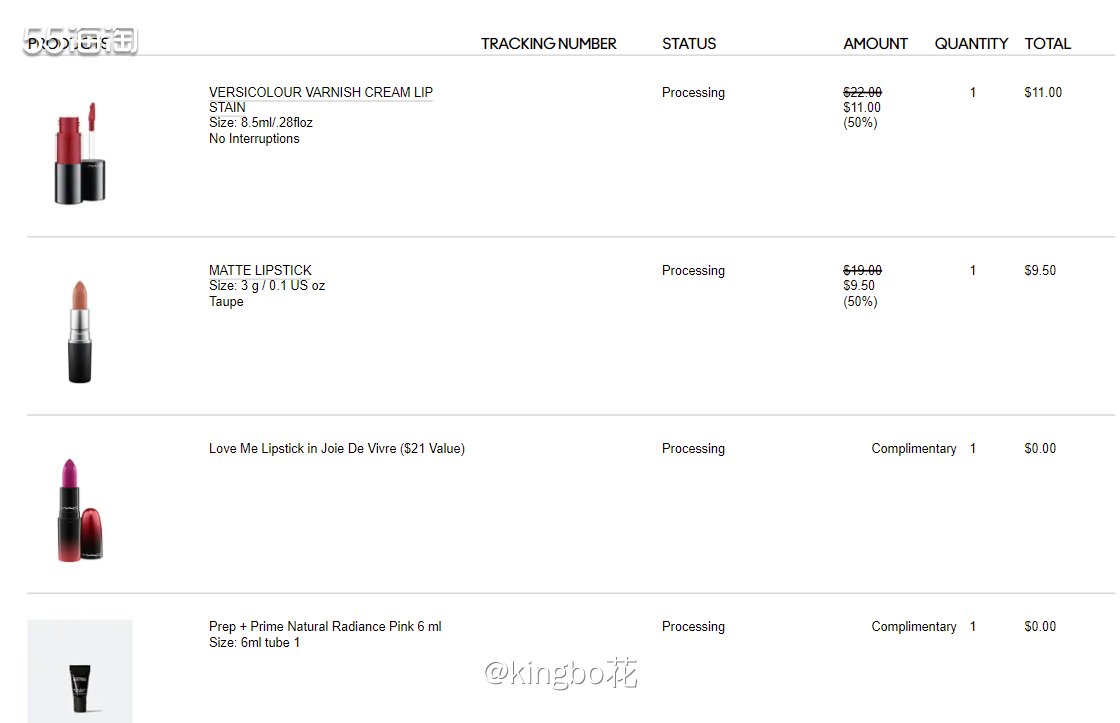Click the Amount column header
The height and width of the screenshot is (723, 1120).
pyautogui.click(x=875, y=44)
